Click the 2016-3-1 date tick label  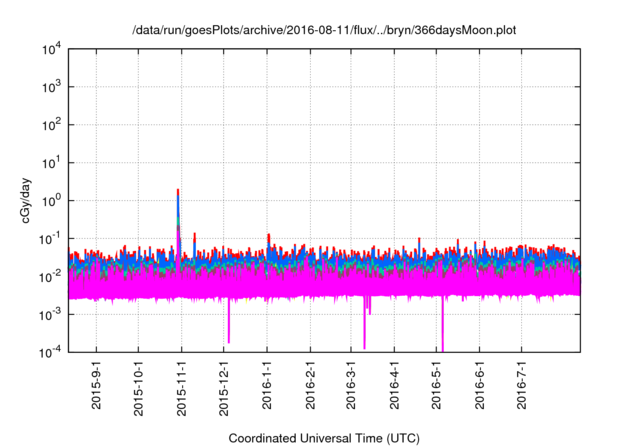pyautogui.click(x=350, y=387)
